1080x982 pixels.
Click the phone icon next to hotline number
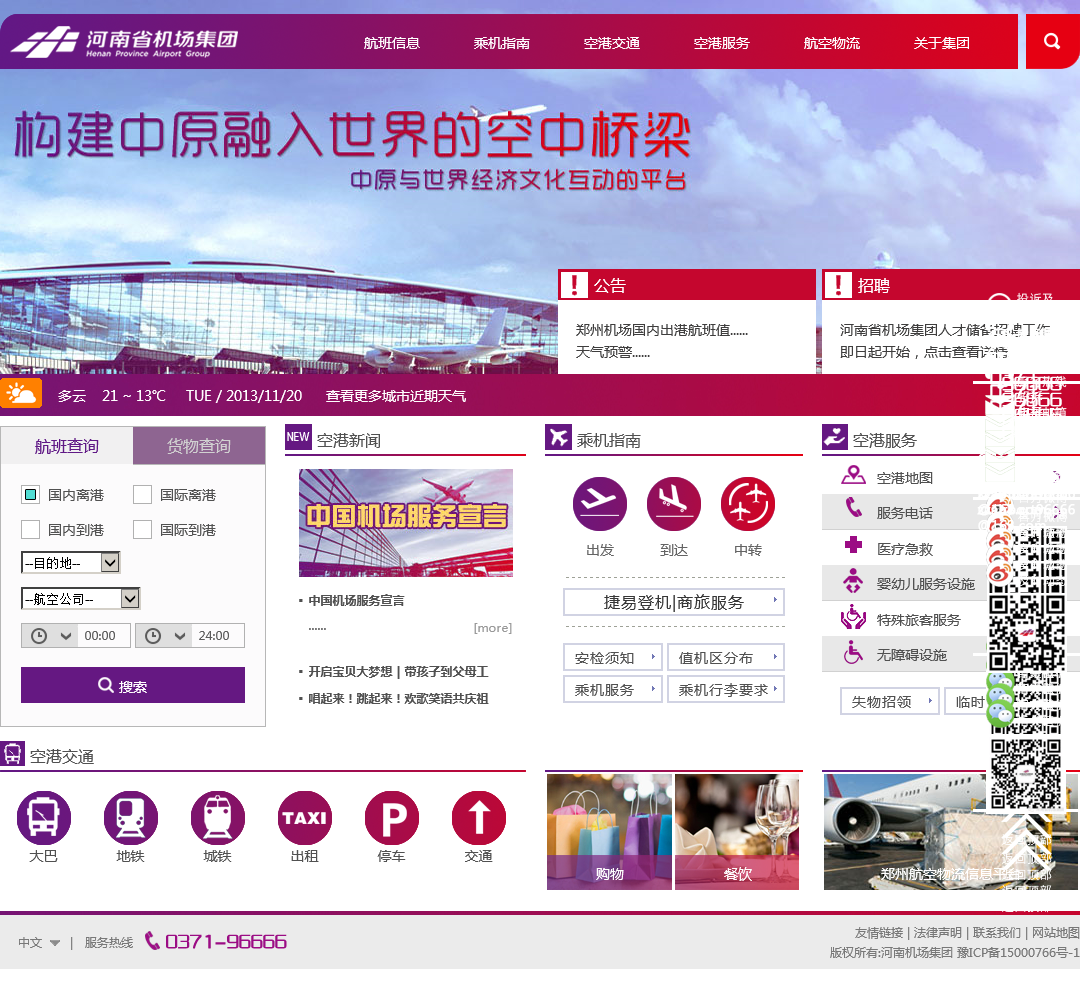point(152,941)
